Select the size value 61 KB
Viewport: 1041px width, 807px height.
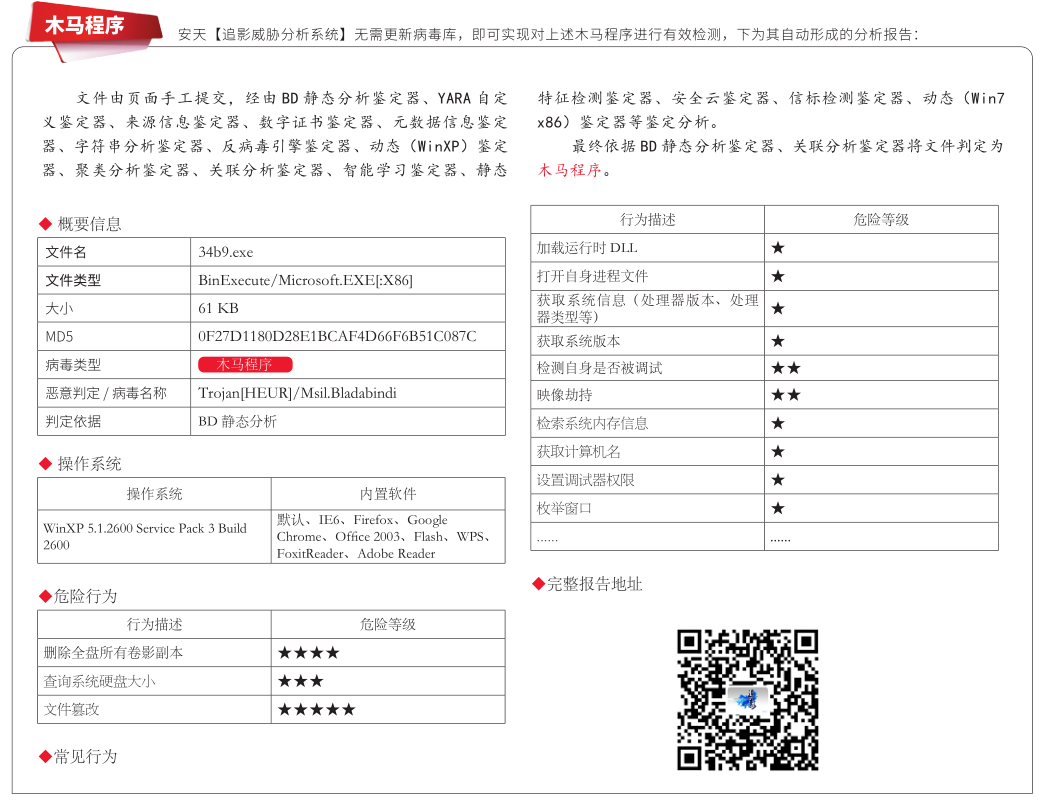coord(218,309)
